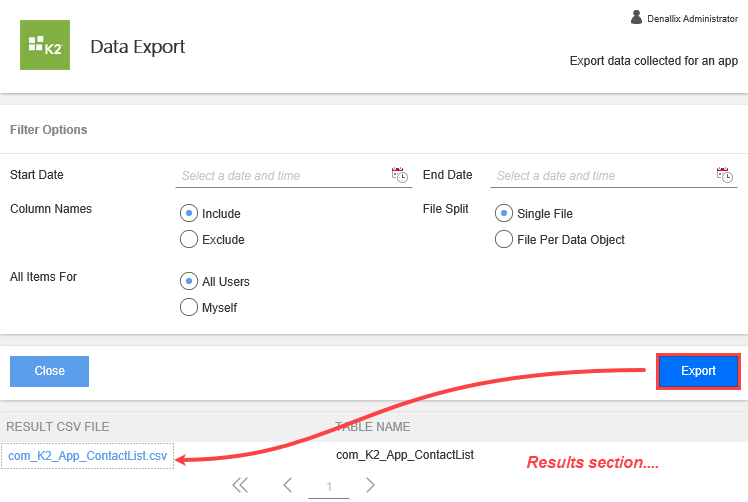Choose Single File split option
Viewport: 748px width, 502px height.
(x=504, y=213)
